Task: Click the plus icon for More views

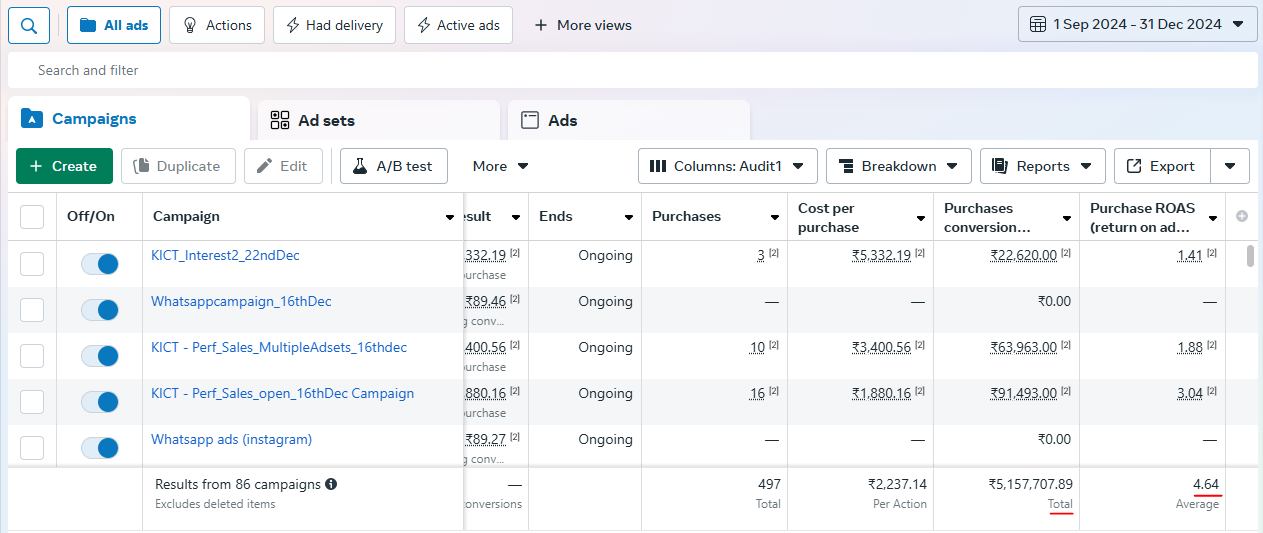Action: 541,25
